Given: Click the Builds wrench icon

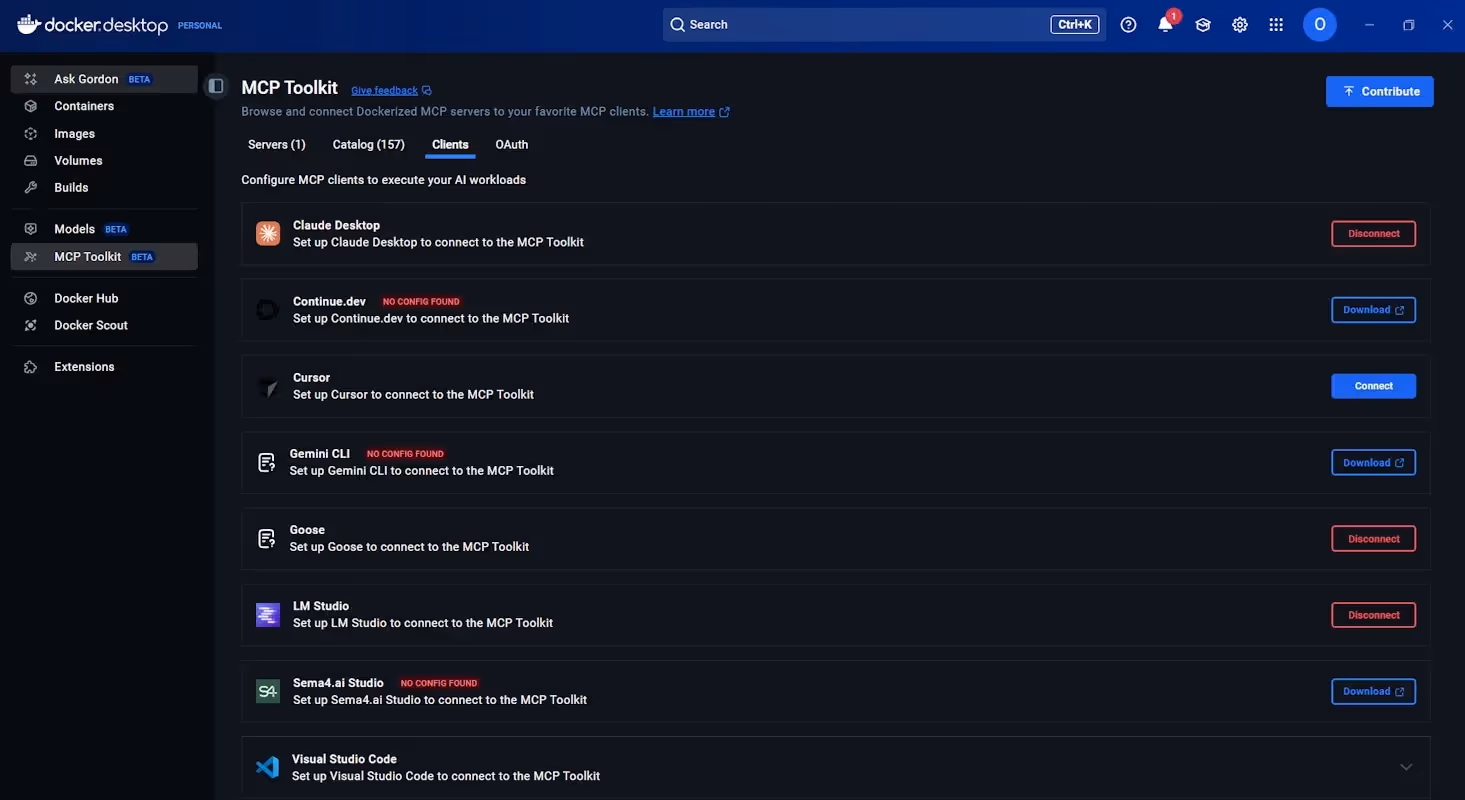Looking at the screenshot, I should tap(31, 187).
